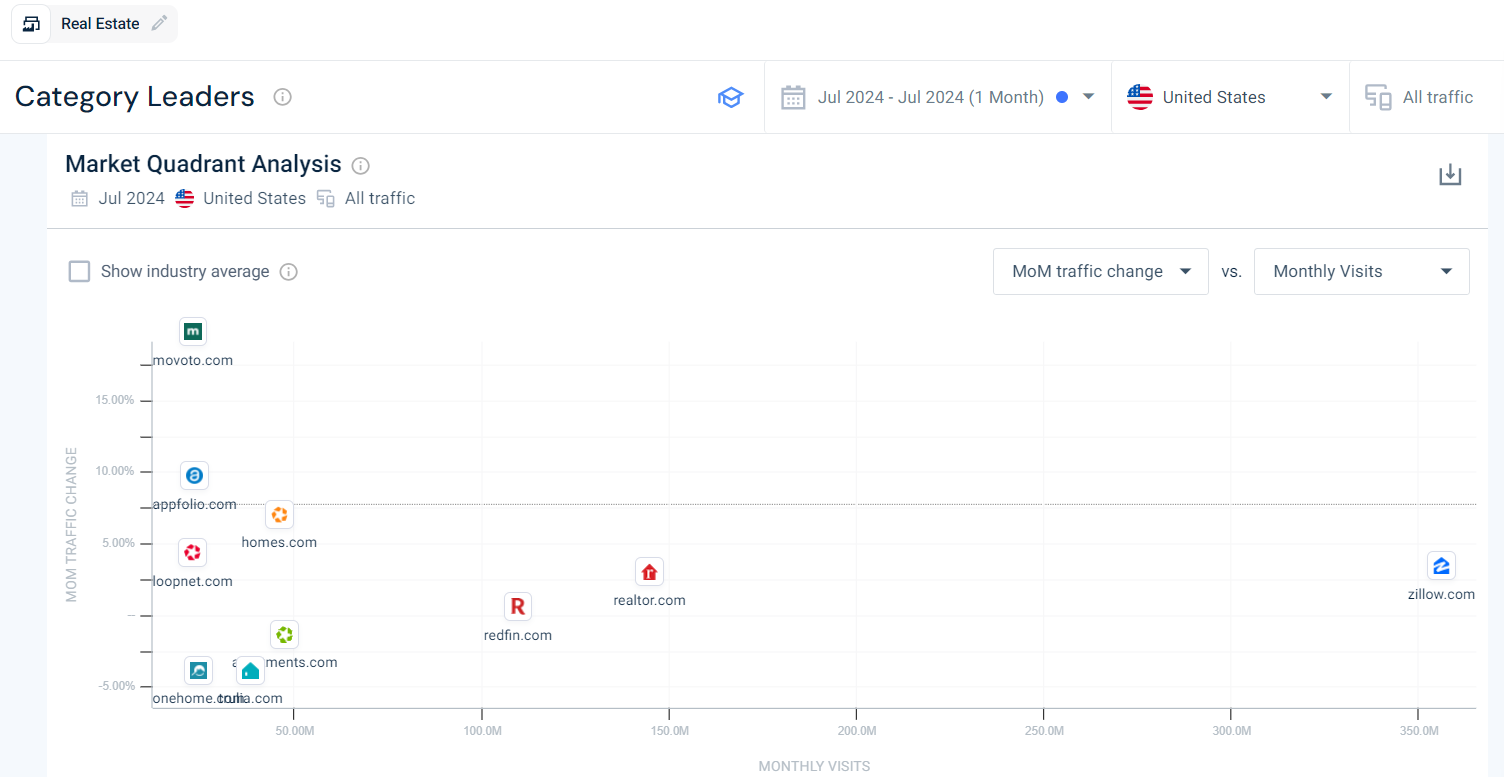Select the zillow.com logo on chart

pyautogui.click(x=1441, y=566)
